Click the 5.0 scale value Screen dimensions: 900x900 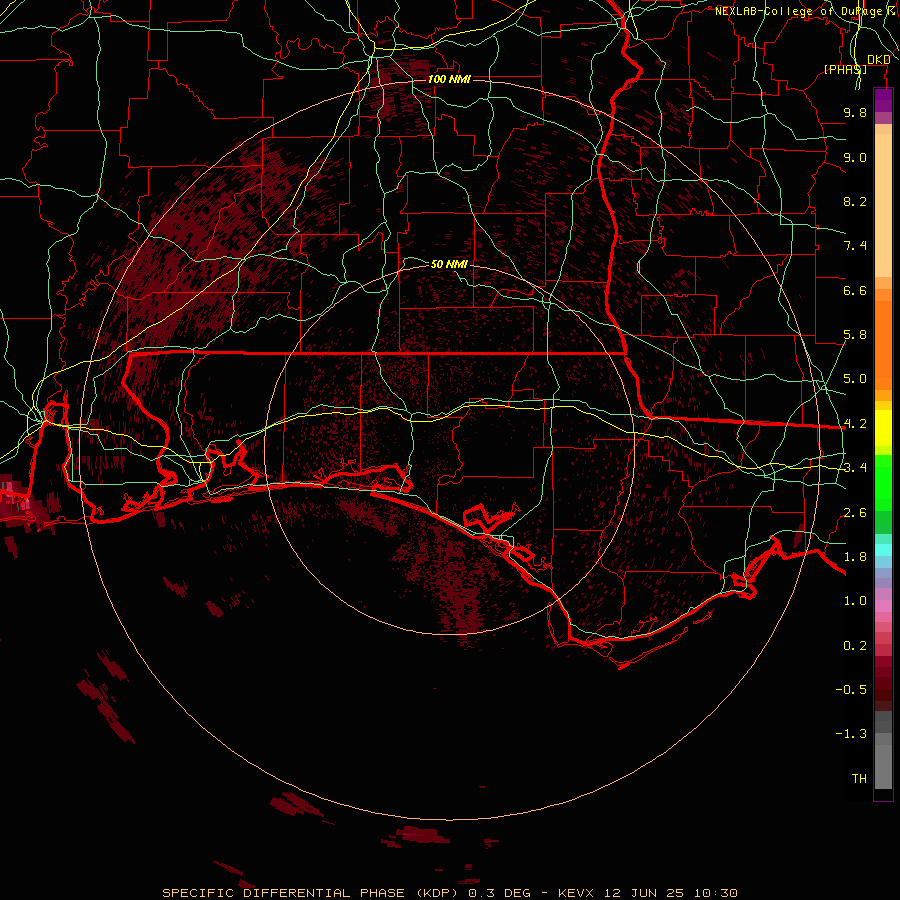point(855,379)
